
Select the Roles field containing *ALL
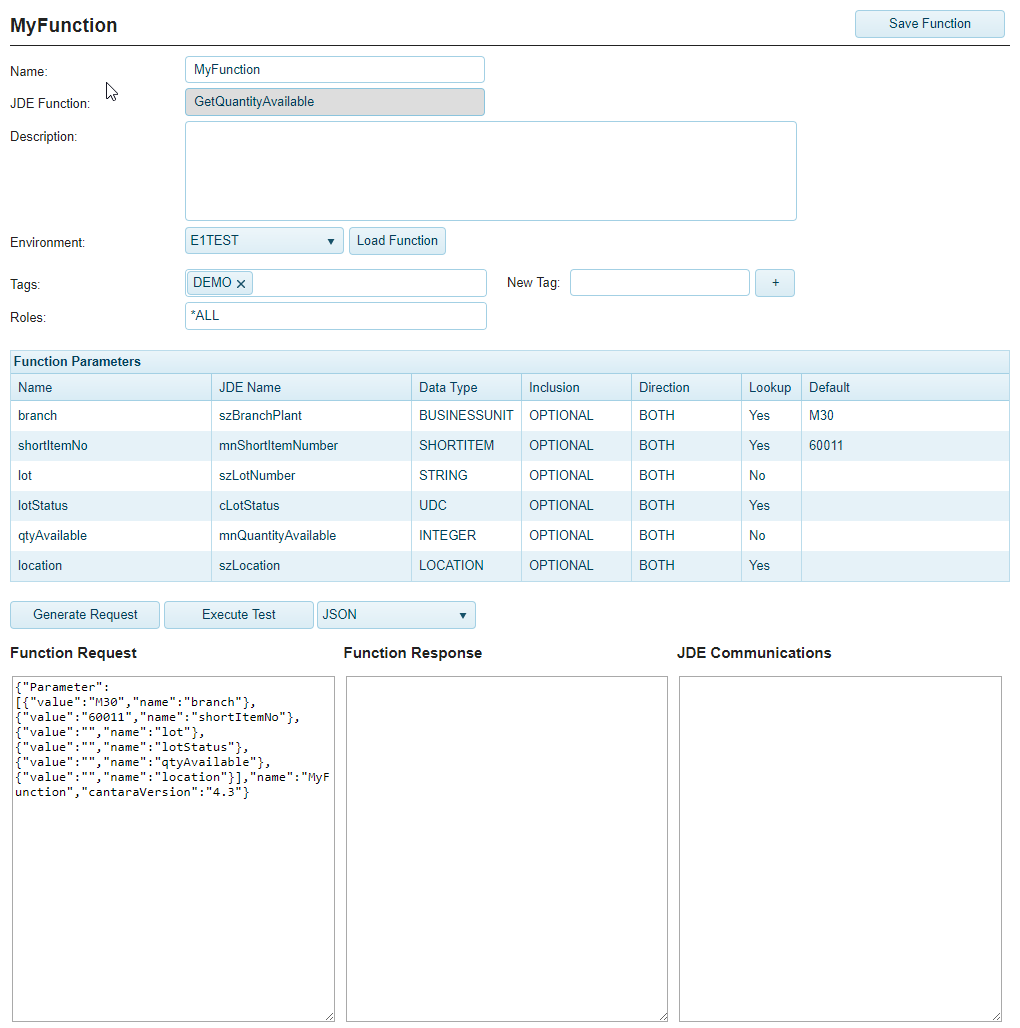[x=336, y=316]
